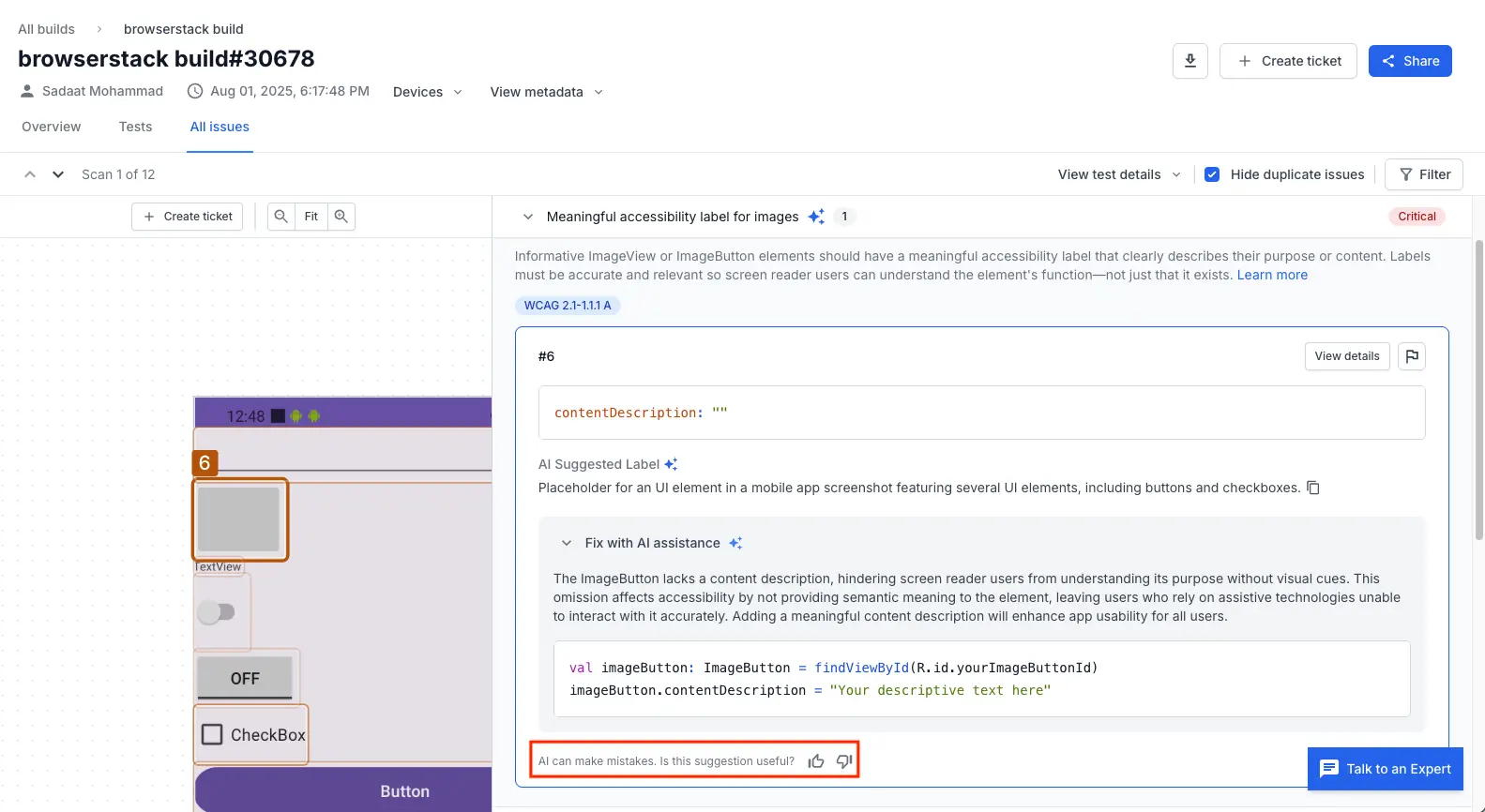The image size is (1485, 812).
Task: Collapse the Fix with AI assistance section
Action: click(567, 543)
